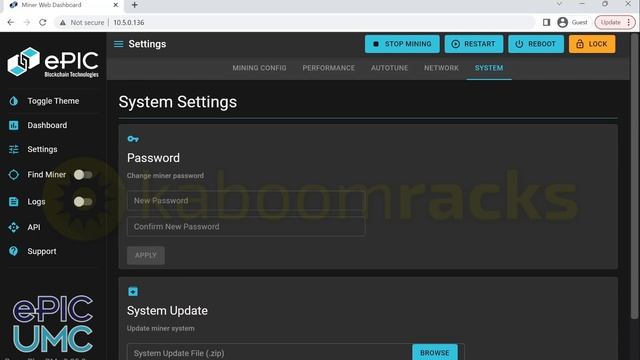Viewport: 640px width, 360px height.
Task: Click the Reboot button
Action: [536, 44]
